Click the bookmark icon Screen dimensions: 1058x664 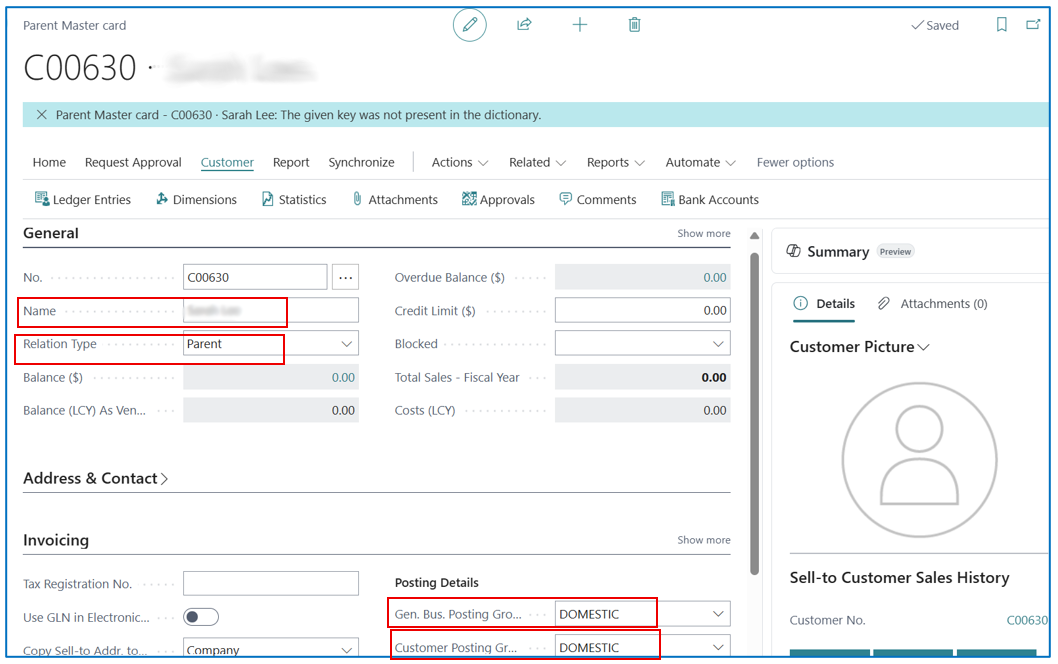click(1001, 25)
